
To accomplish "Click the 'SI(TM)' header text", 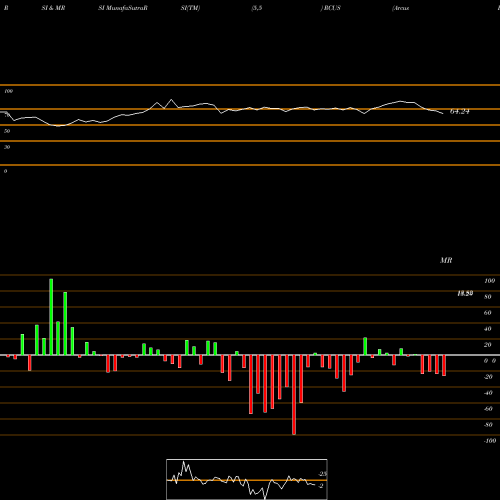I will pyautogui.click(x=190, y=8).
